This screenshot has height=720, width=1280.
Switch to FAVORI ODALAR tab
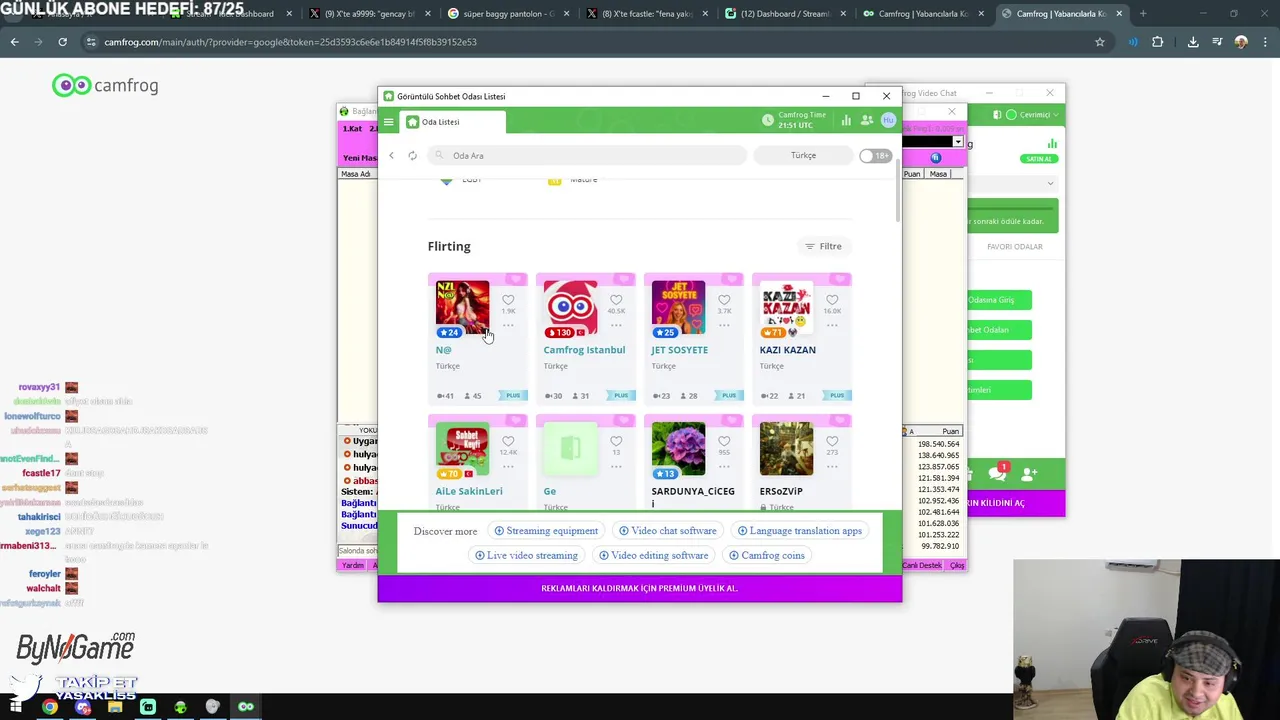(1015, 247)
